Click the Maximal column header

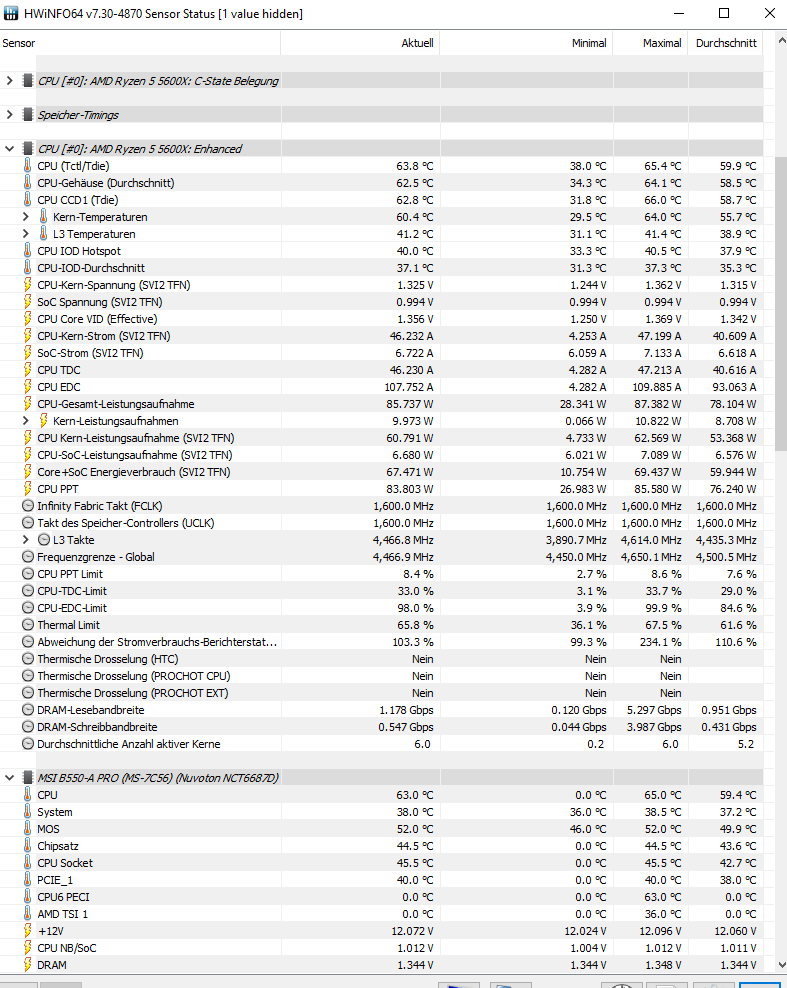[x=650, y=43]
